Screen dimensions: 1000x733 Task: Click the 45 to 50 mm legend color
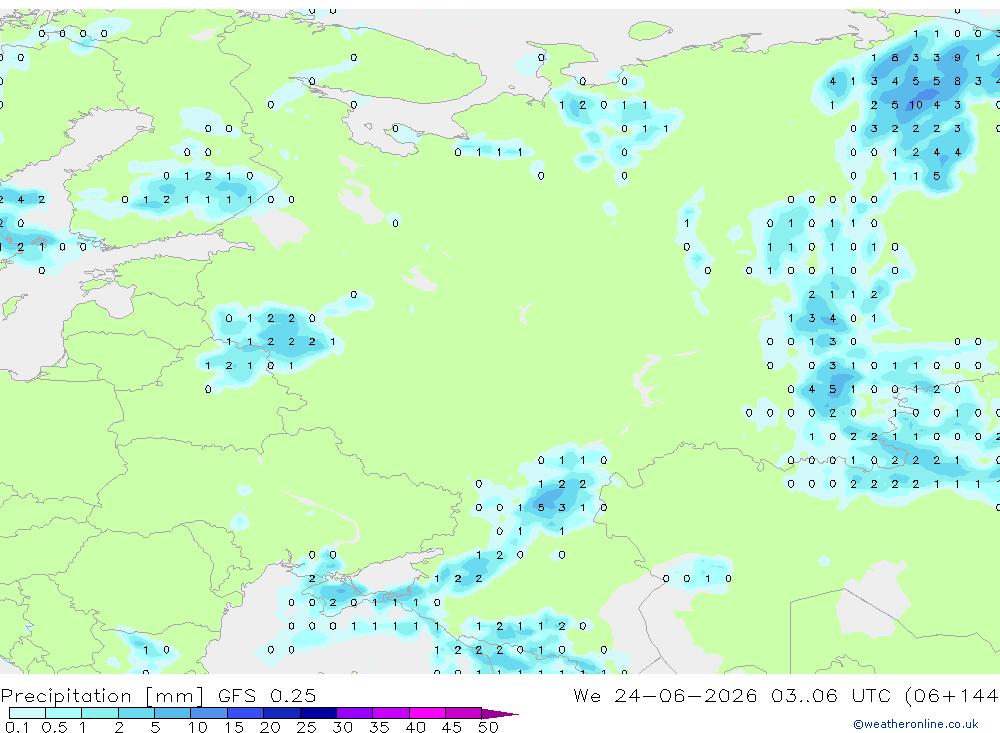pos(463,713)
